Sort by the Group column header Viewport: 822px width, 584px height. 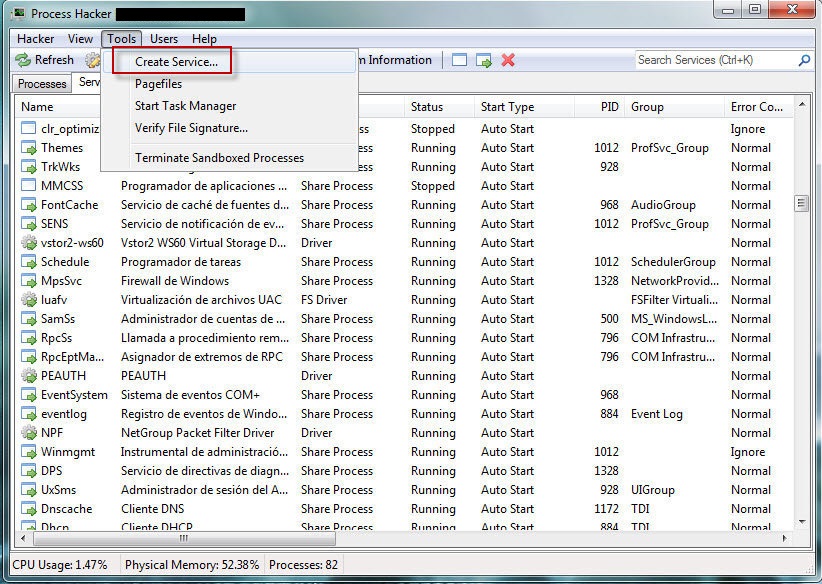pyautogui.click(x=675, y=107)
